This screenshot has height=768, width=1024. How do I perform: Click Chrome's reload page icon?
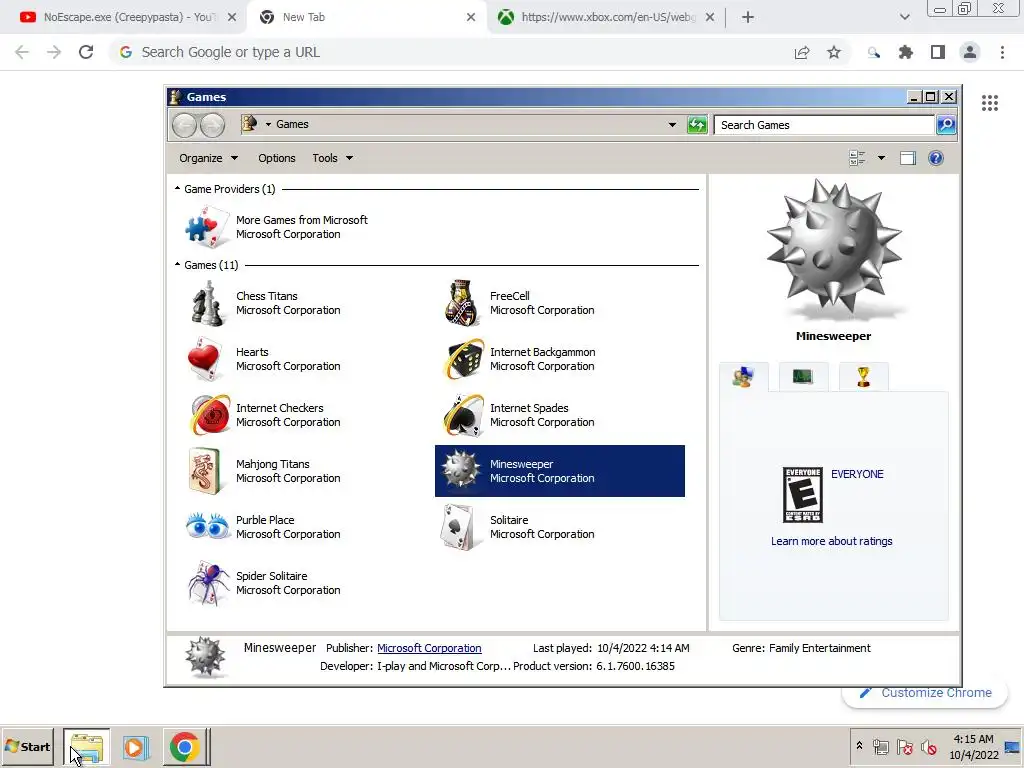point(86,52)
